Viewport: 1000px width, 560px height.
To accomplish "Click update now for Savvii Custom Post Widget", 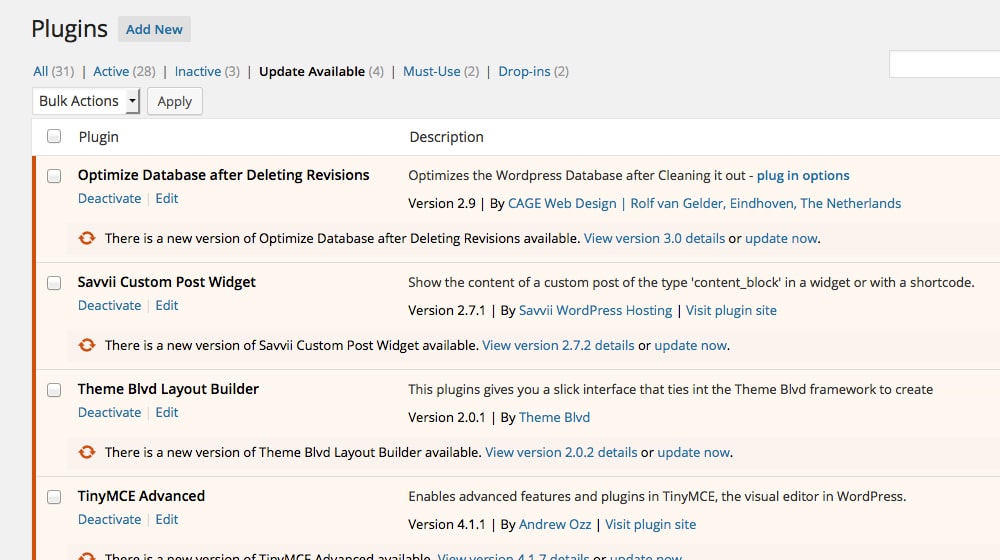I will point(691,346).
